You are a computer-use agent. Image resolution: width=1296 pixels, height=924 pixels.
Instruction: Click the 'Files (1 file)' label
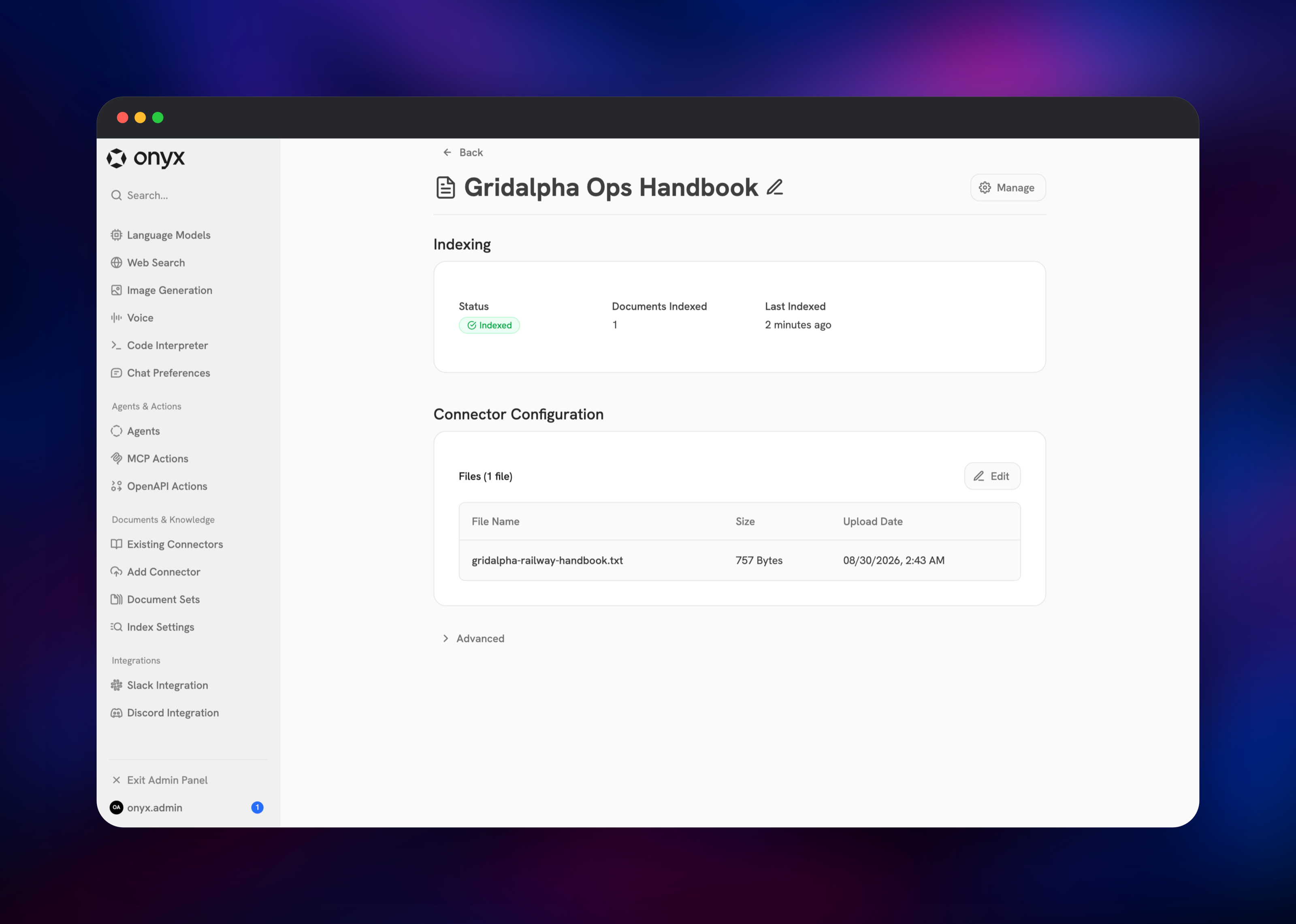point(485,476)
